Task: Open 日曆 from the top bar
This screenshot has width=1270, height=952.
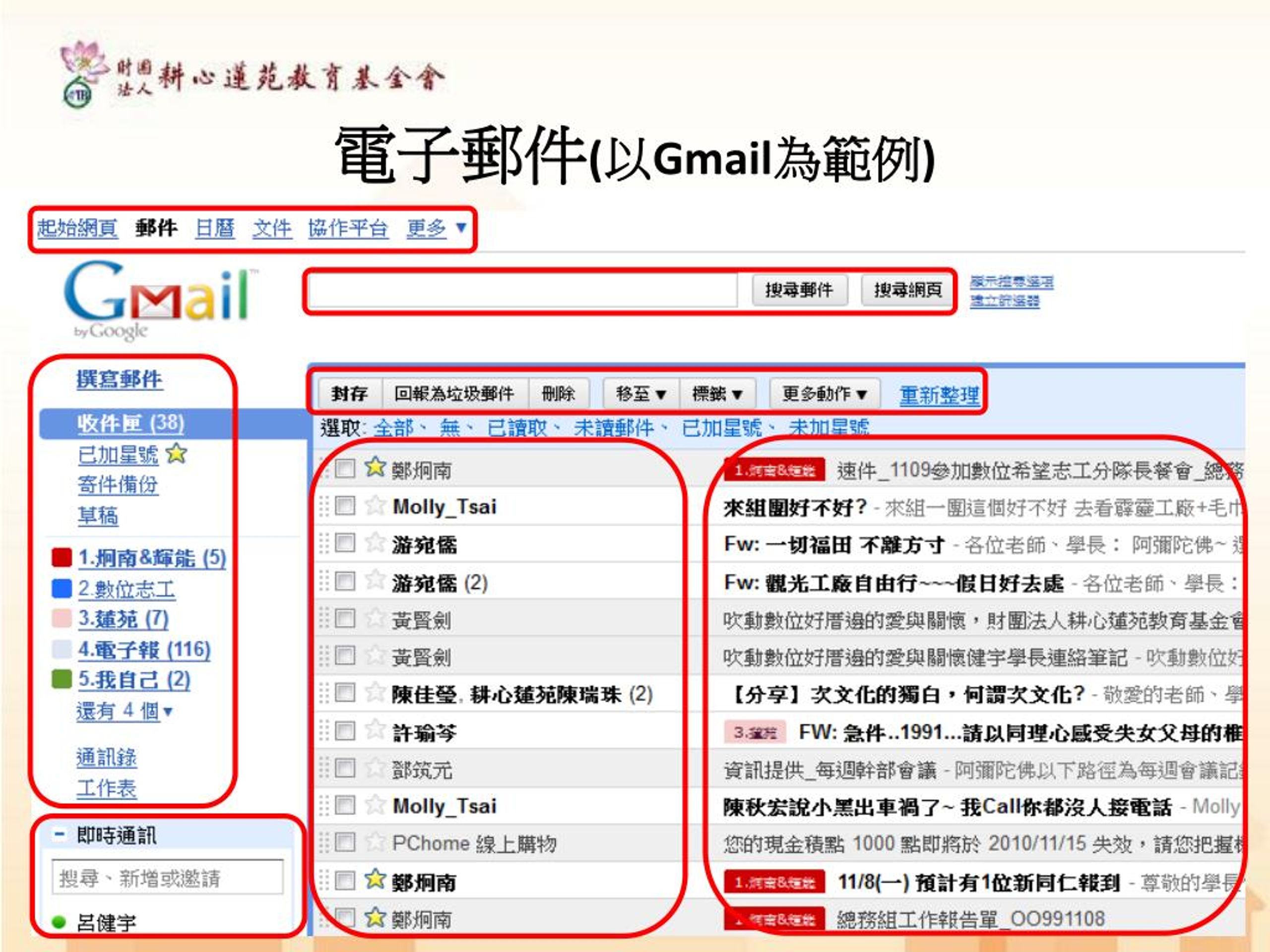Action: coord(215,229)
